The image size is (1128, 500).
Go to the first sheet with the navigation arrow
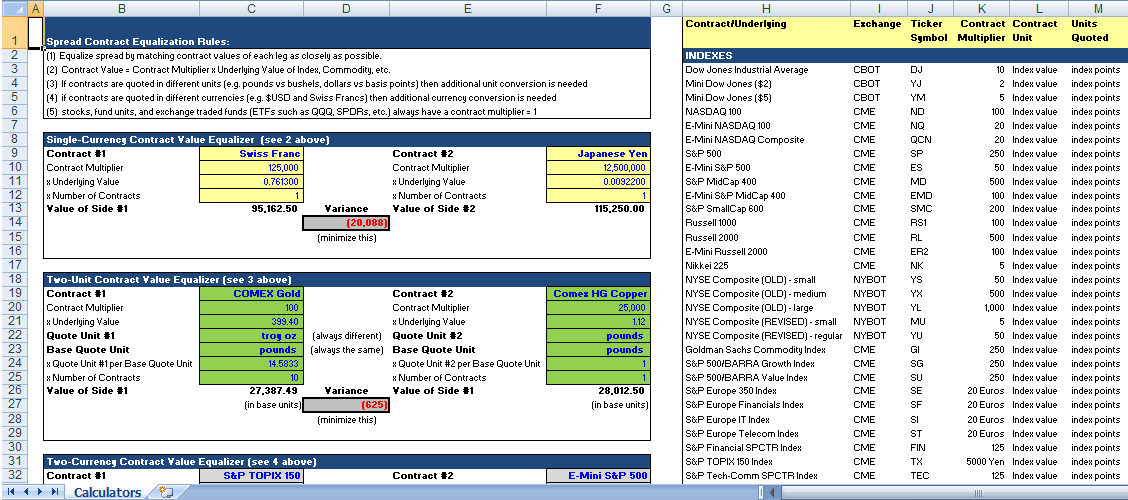coord(11,492)
